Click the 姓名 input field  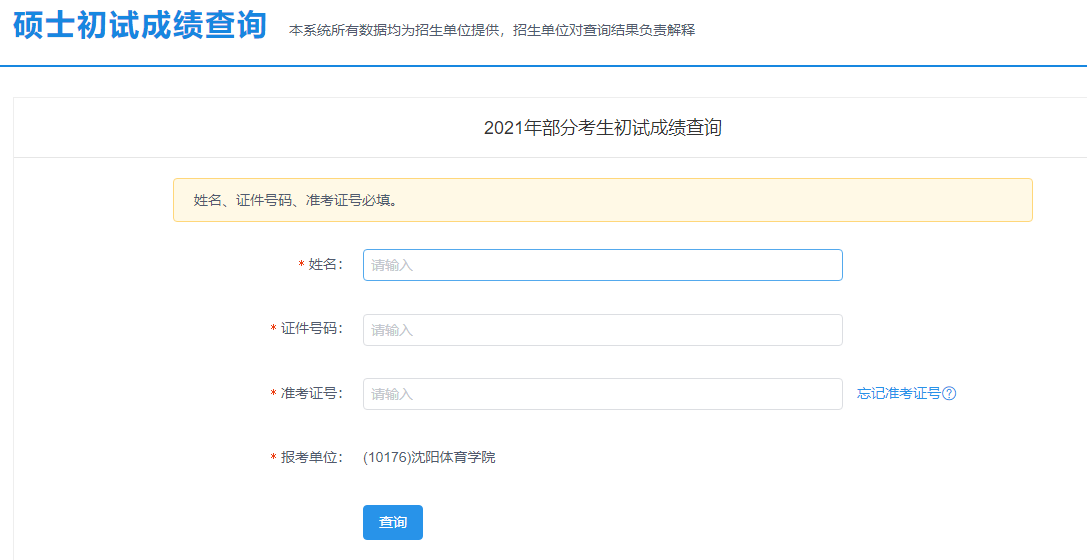(x=602, y=265)
